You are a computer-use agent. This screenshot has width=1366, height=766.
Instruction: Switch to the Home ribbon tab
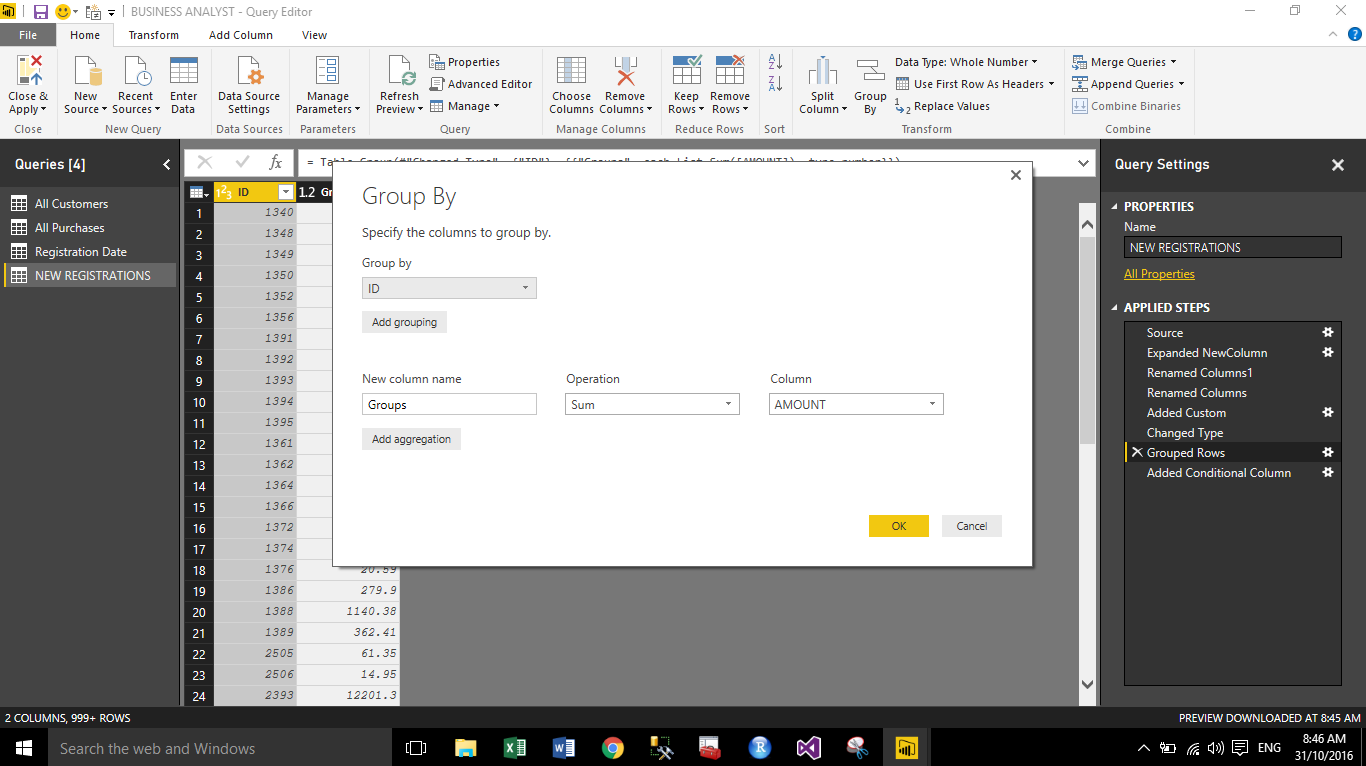(85, 35)
